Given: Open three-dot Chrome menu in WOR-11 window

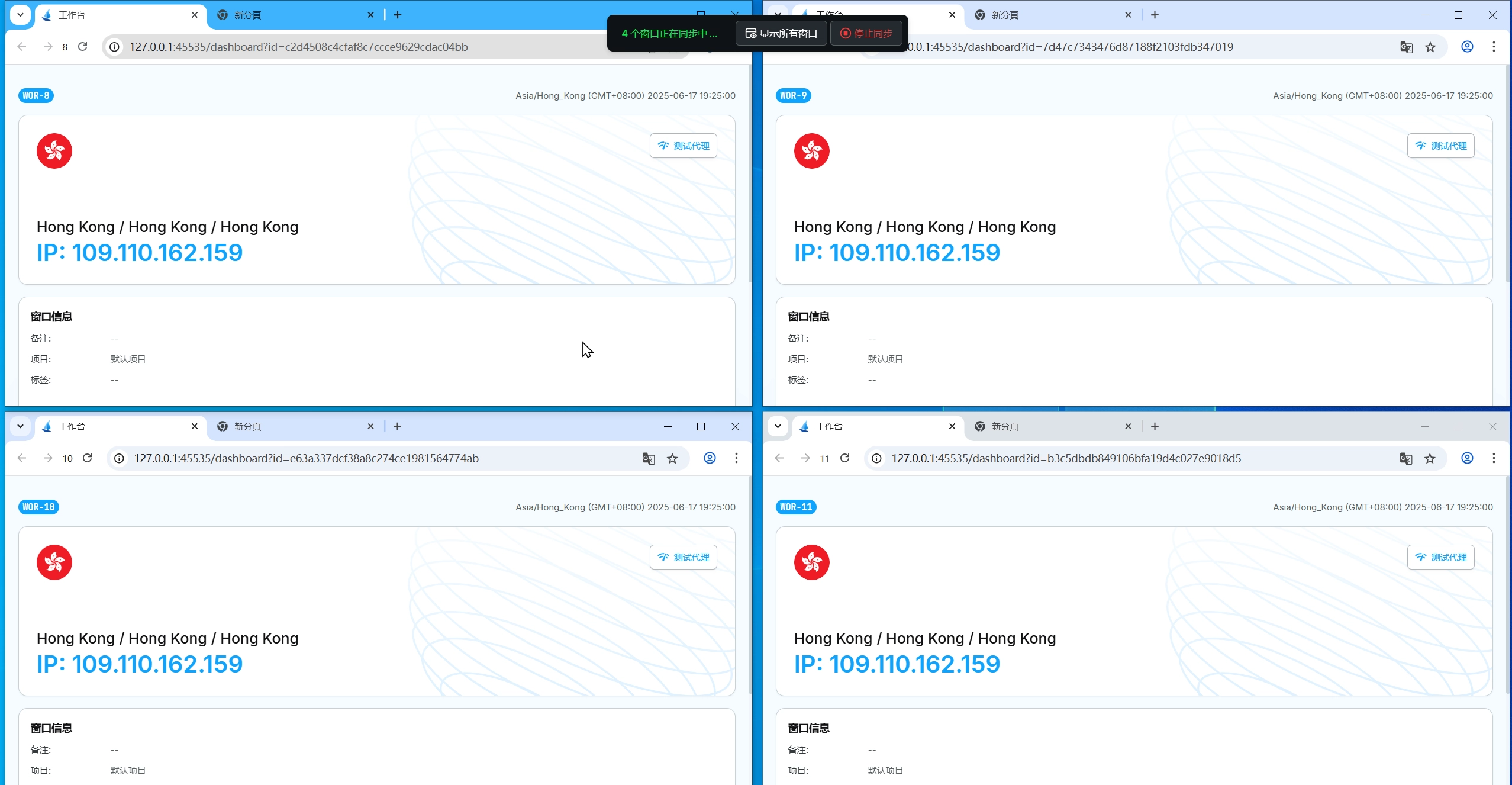Looking at the screenshot, I should tap(1494, 458).
